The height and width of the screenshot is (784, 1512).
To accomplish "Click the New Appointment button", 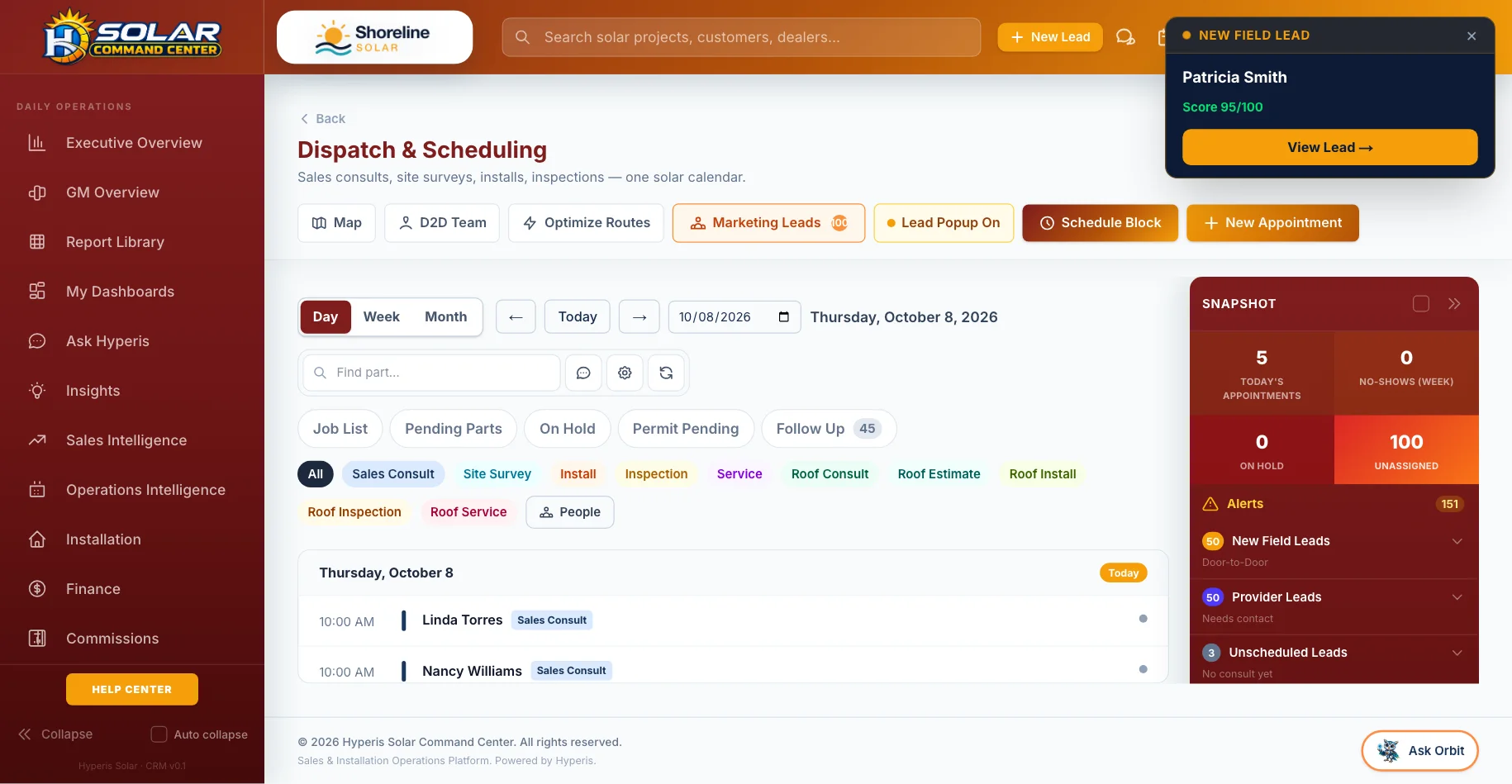I will (x=1272, y=223).
